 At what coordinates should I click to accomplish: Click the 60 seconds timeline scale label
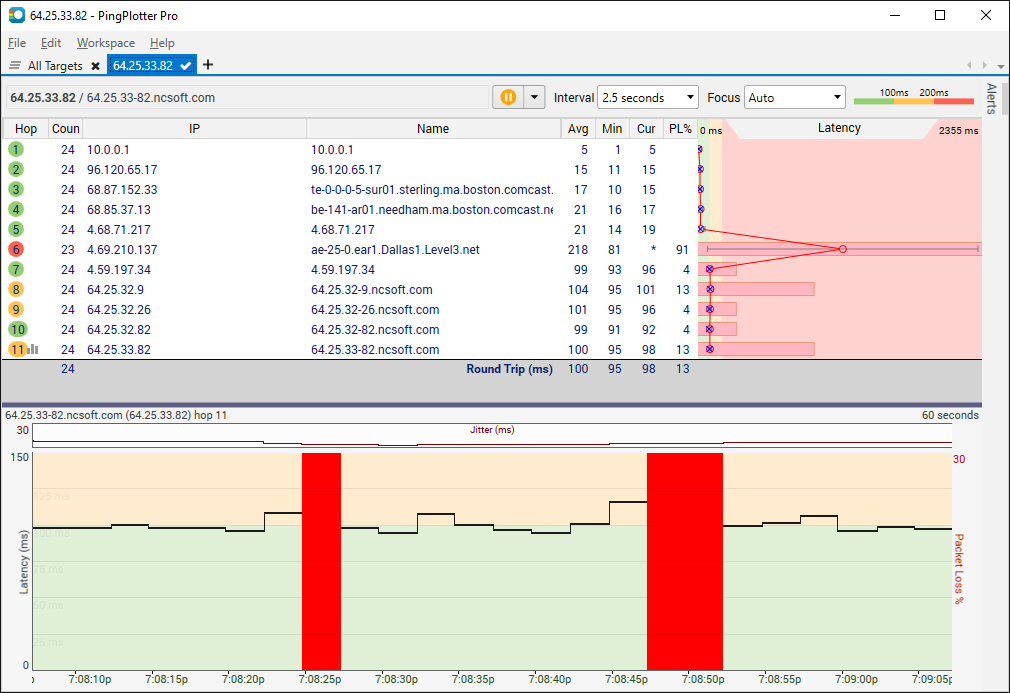[x=950, y=415]
